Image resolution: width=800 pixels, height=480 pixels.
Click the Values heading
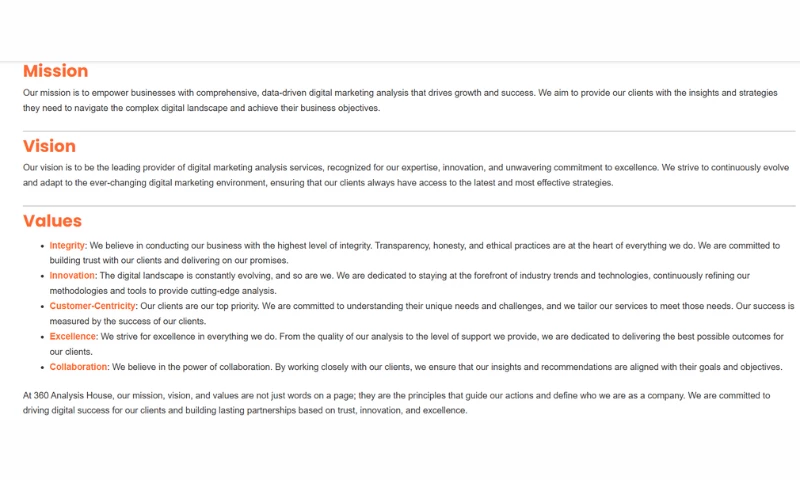pos(52,221)
